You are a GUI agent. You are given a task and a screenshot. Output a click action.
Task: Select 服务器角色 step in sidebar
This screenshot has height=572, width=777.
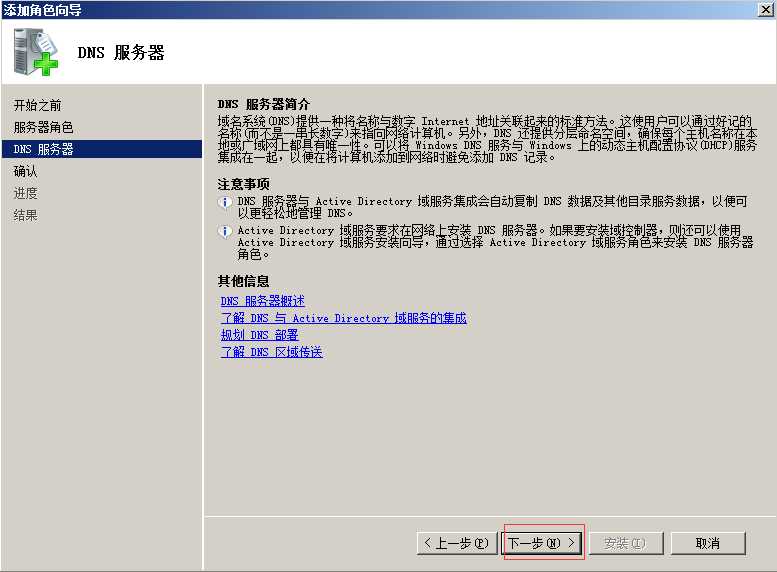44,127
